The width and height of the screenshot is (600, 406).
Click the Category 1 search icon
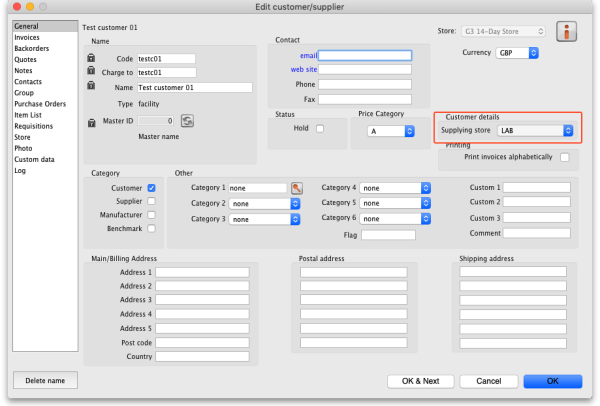tap(296, 188)
